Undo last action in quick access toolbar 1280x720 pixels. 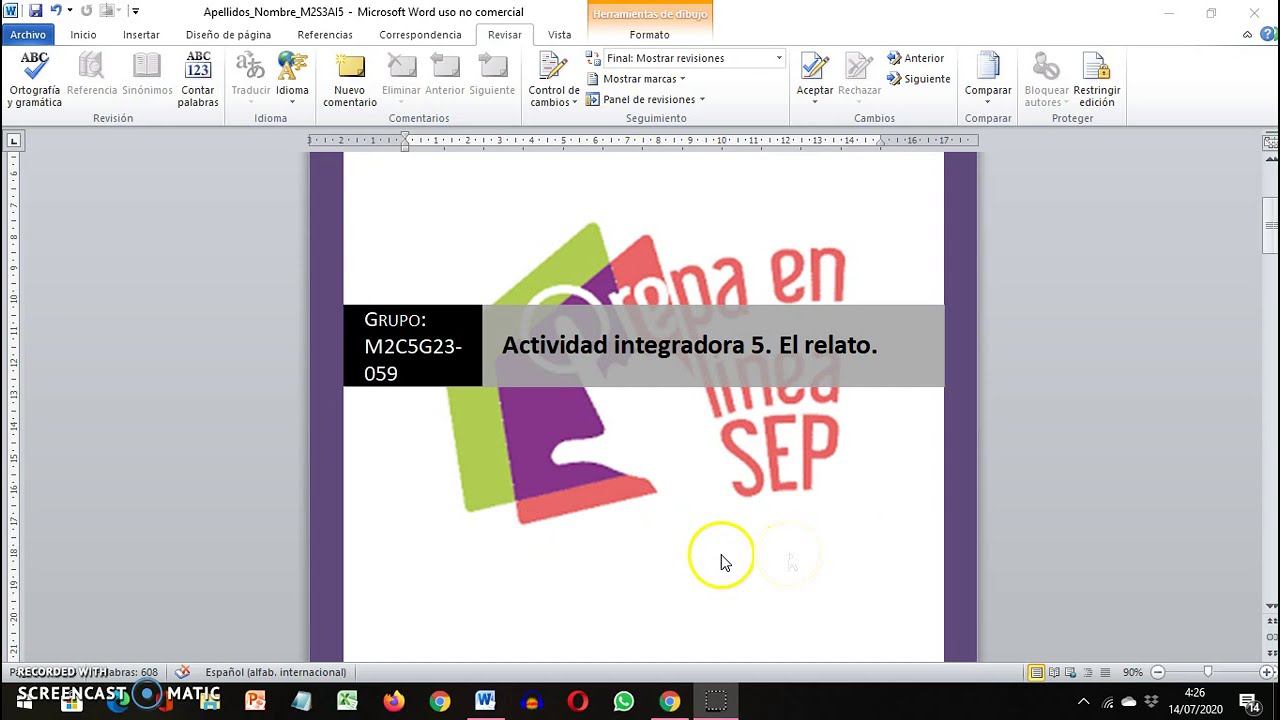click(x=56, y=11)
